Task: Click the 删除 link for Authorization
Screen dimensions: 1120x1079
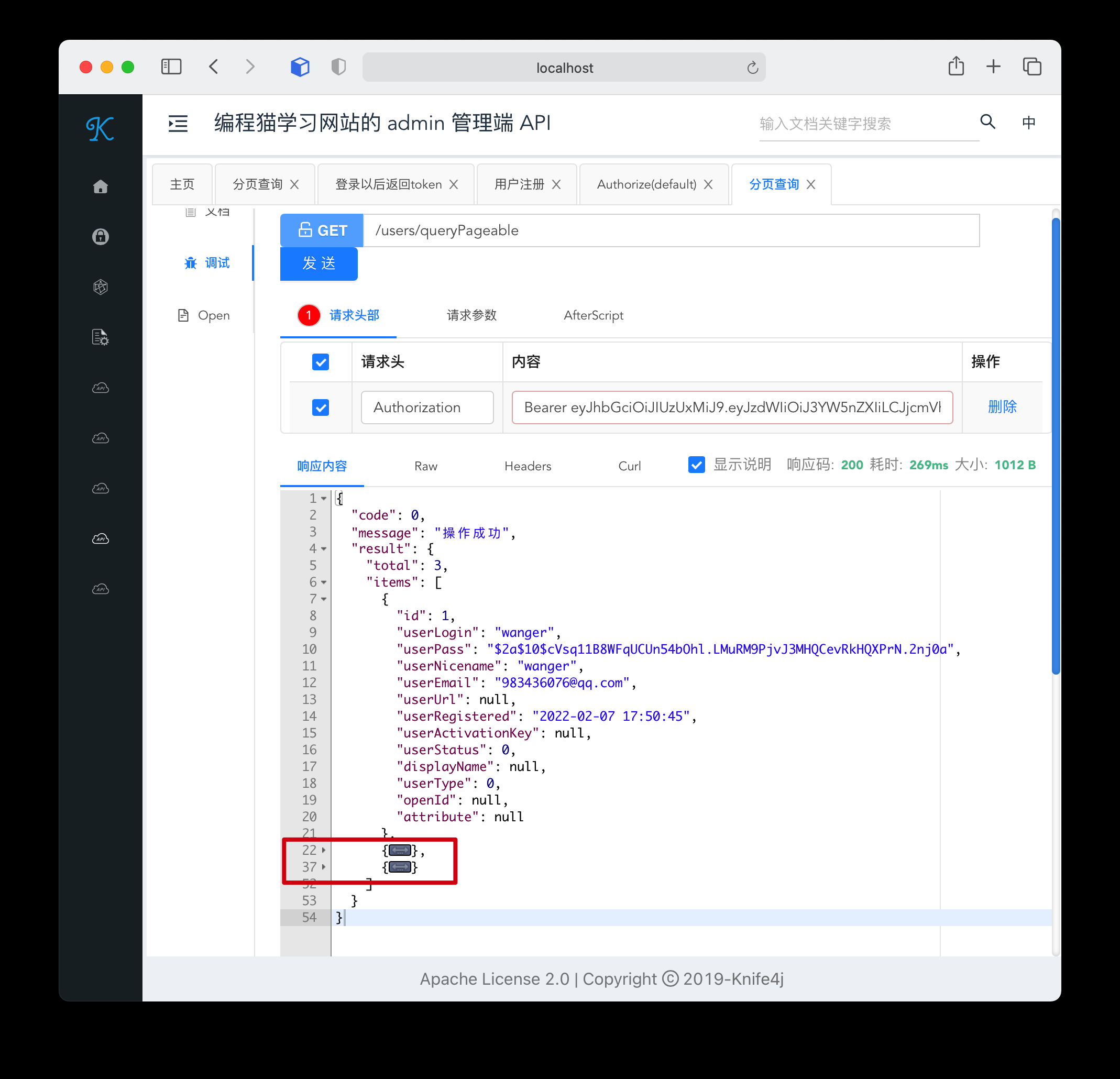Action: [1002, 407]
